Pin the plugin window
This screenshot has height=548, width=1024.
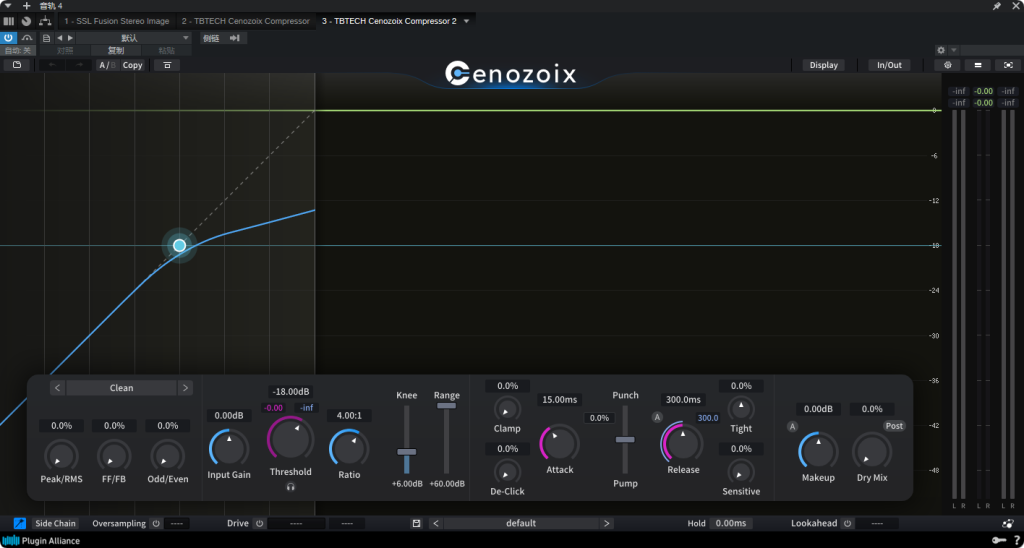pyautogui.click(x=997, y=6)
